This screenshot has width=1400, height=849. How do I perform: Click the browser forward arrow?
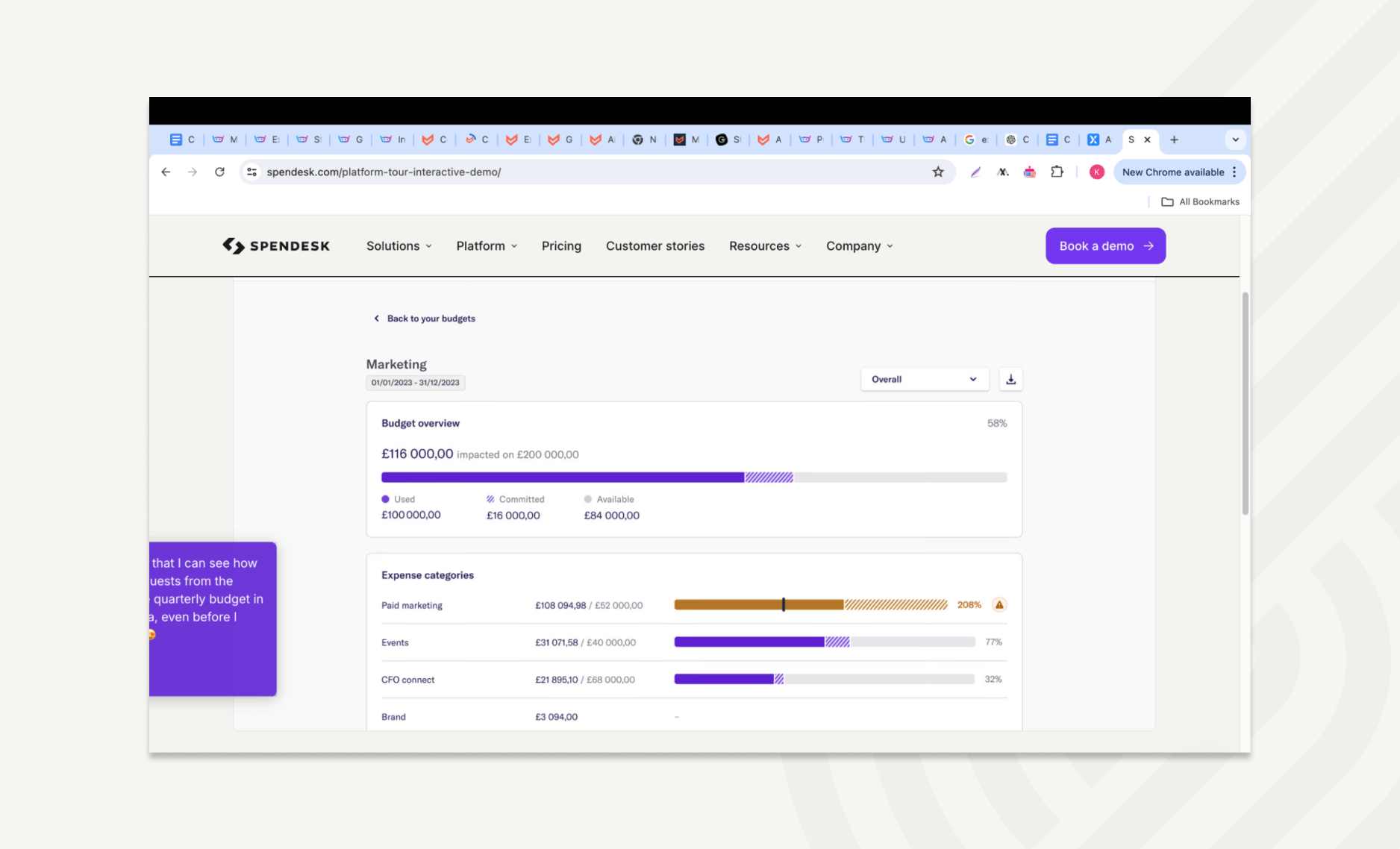point(193,172)
